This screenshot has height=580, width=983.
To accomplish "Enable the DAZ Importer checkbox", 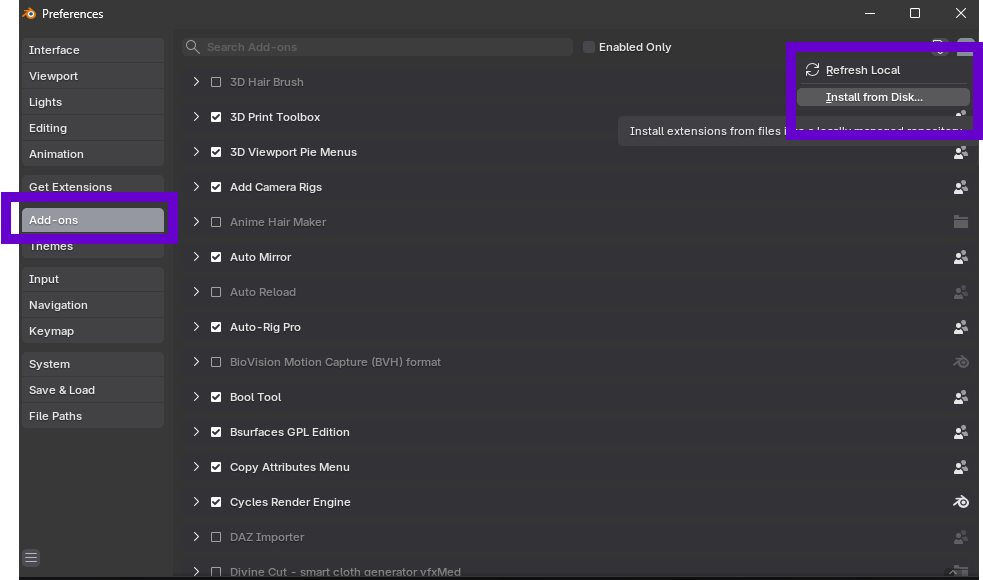I will coord(216,537).
